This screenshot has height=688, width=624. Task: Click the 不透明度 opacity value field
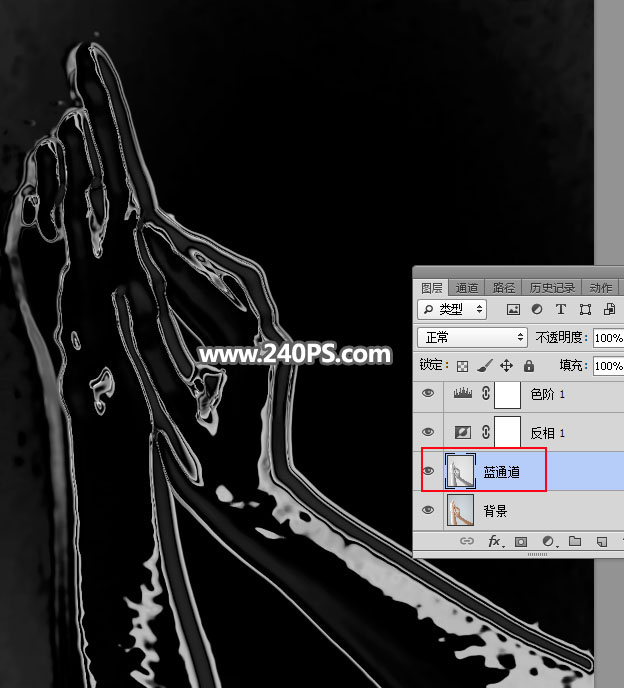coord(609,338)
